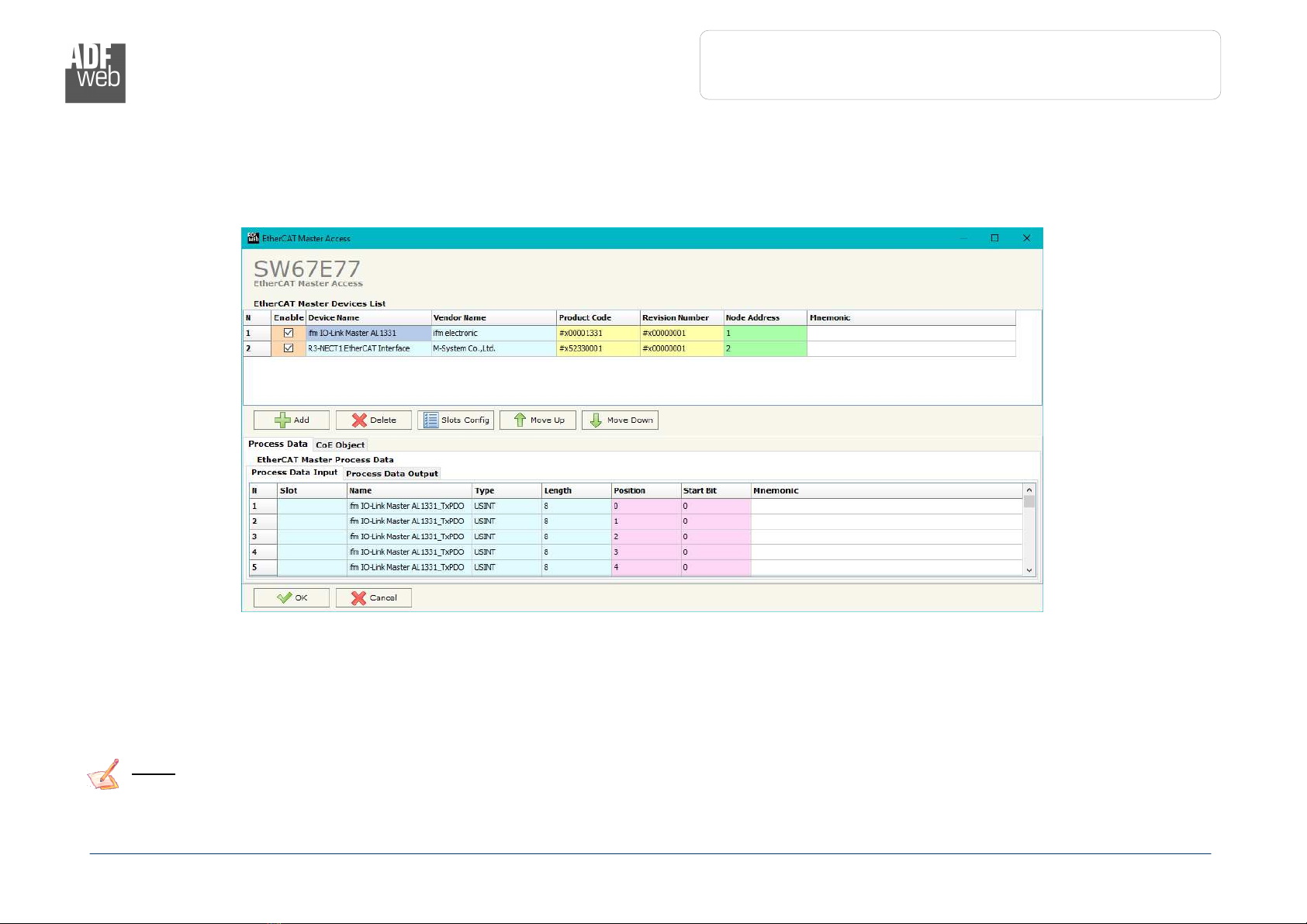
Task: Open the Process Data Output tab
Action: 392,473
